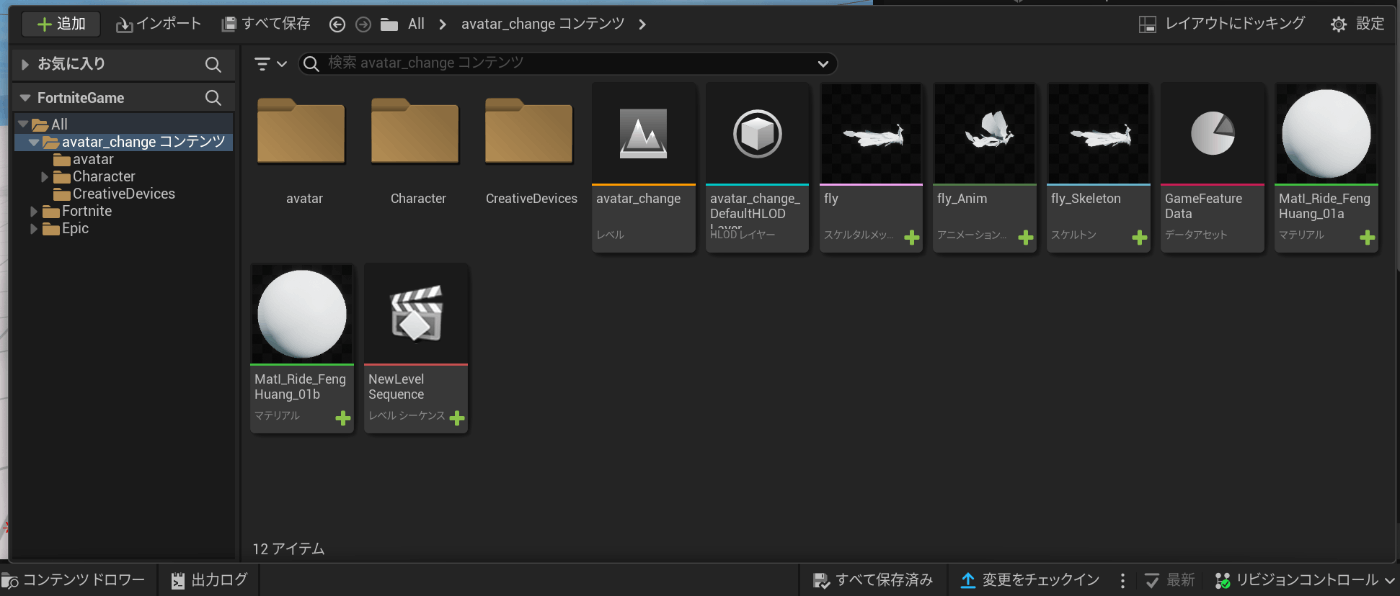This screenshot has height=596, width=1400.
Task: Click green plus on fly asset
Action: point(912,238)
